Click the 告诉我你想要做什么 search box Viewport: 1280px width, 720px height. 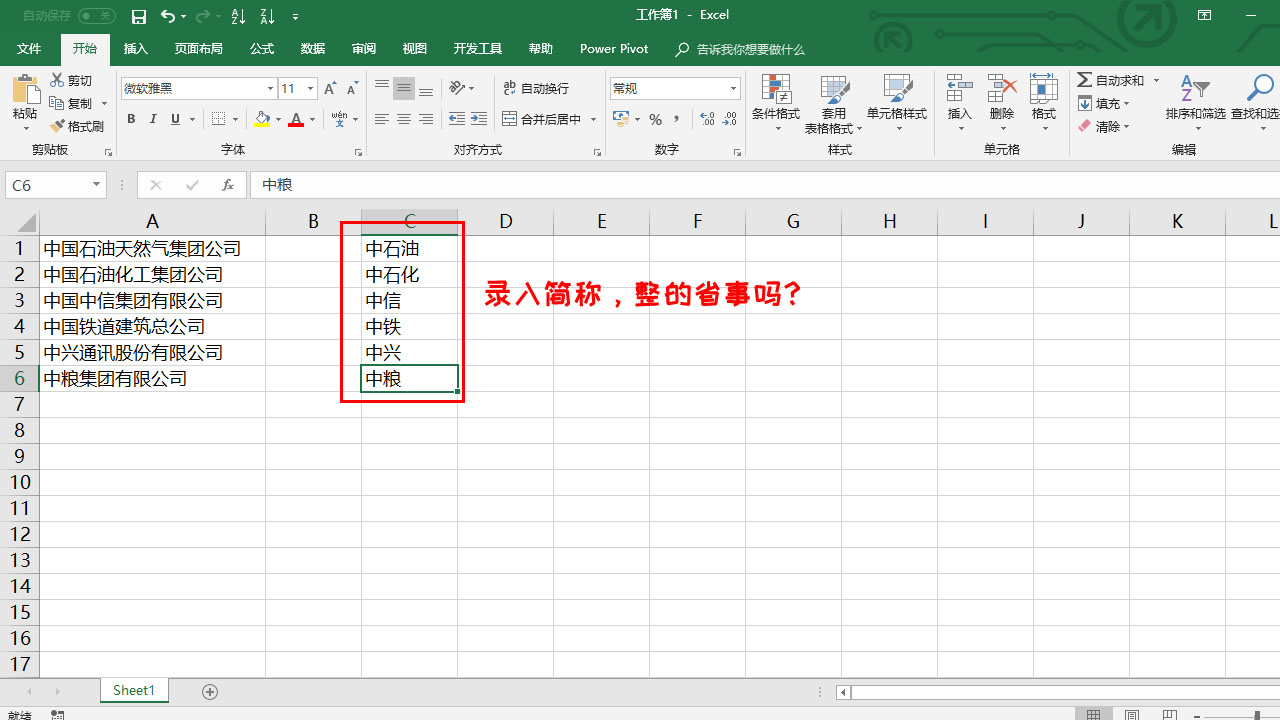[x=740, y=49]
